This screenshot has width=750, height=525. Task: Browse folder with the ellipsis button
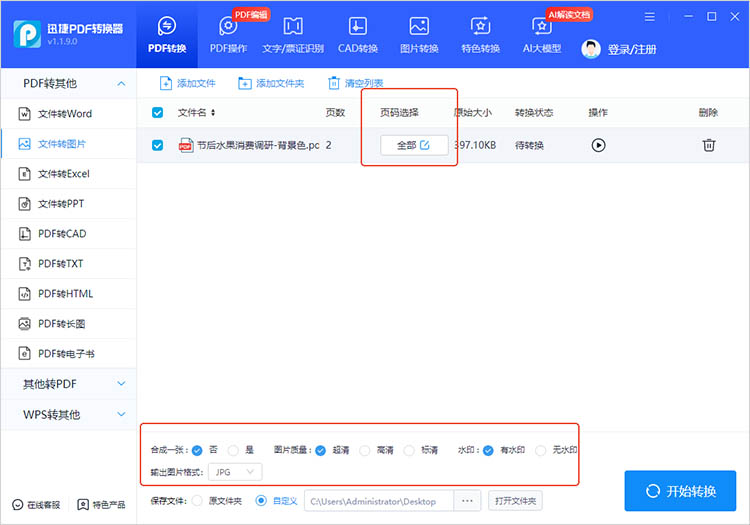pos(467,501)
